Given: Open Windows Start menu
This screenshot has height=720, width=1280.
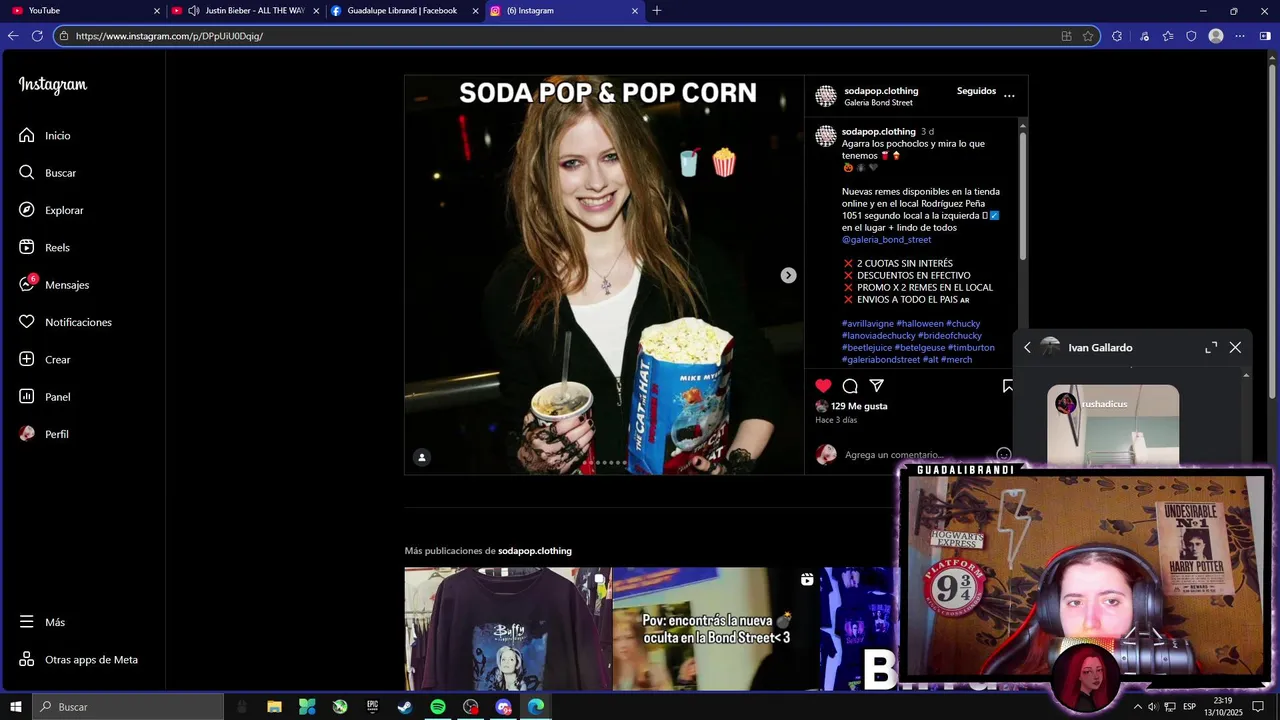Looking at the screenshot, I should [x=16, y=707].
